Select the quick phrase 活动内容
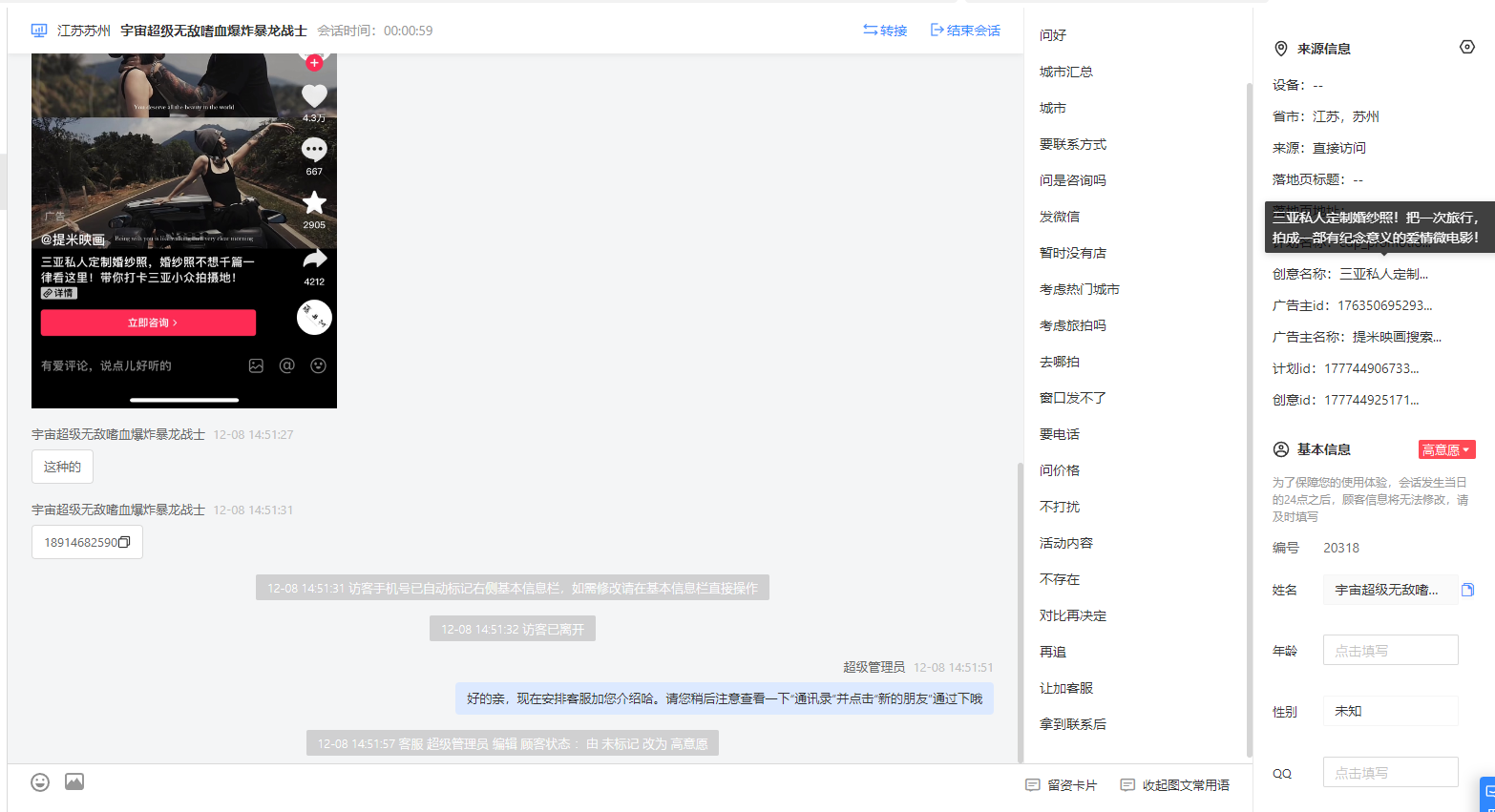Screen dimensions: 1495x812 (1066, 543)
